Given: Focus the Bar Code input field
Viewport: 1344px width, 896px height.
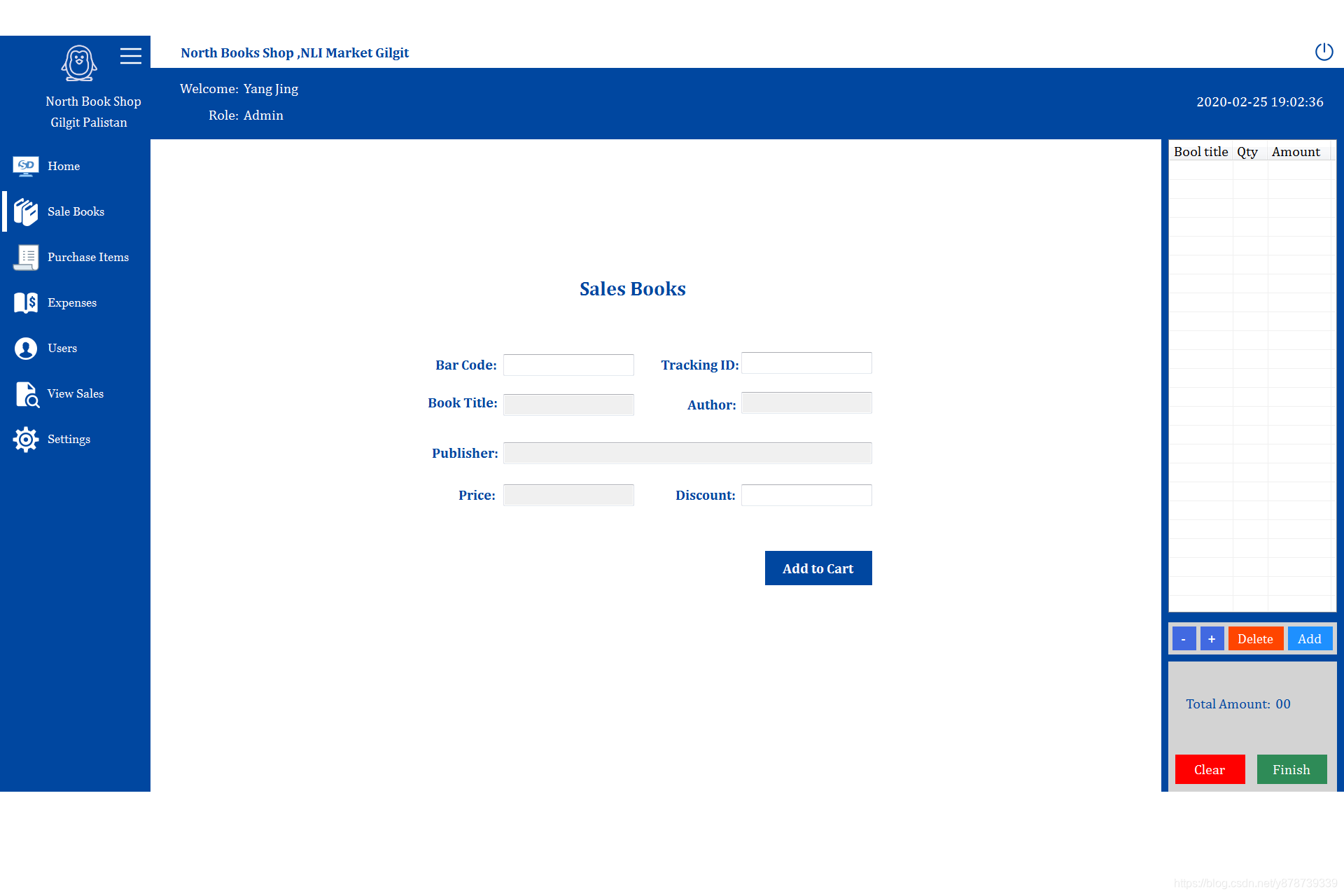Looking at the screenshot, I should (x=568, y=365).
